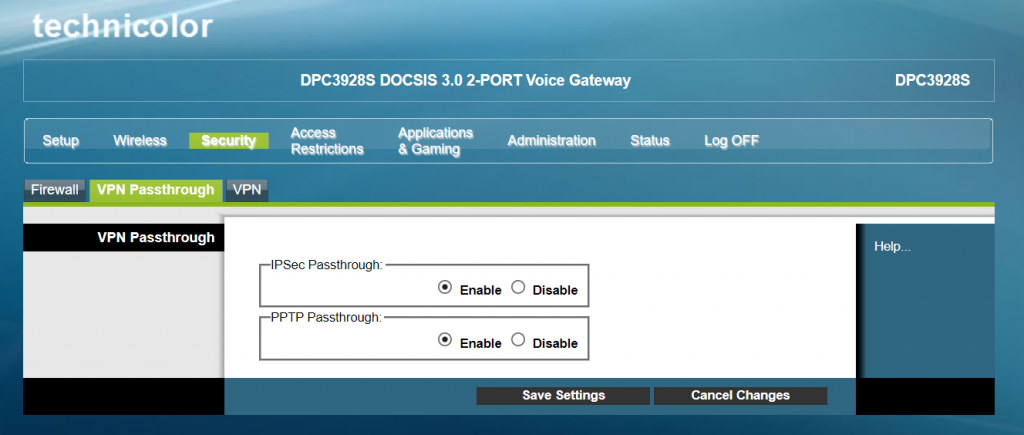Image resolution: width=1024 pixels, height=435 pixels.
Task: Enable IPSec Passthrough radio button
Action: tap(445, 287)
